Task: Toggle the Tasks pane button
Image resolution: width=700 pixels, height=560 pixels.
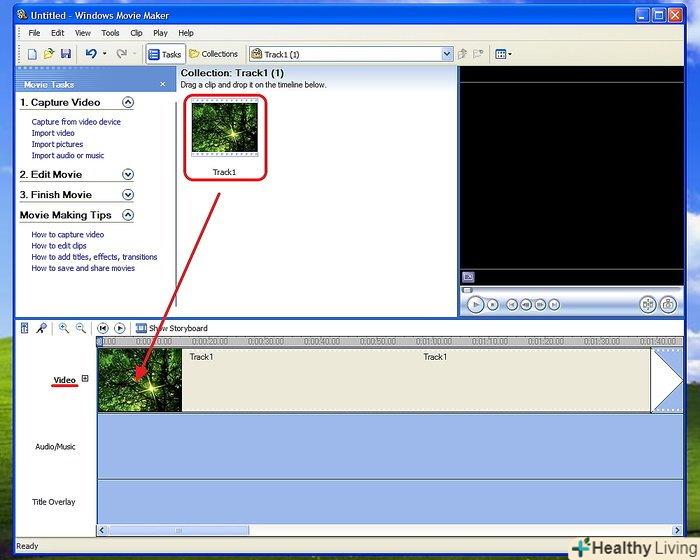Action: (x=165, y=54)
